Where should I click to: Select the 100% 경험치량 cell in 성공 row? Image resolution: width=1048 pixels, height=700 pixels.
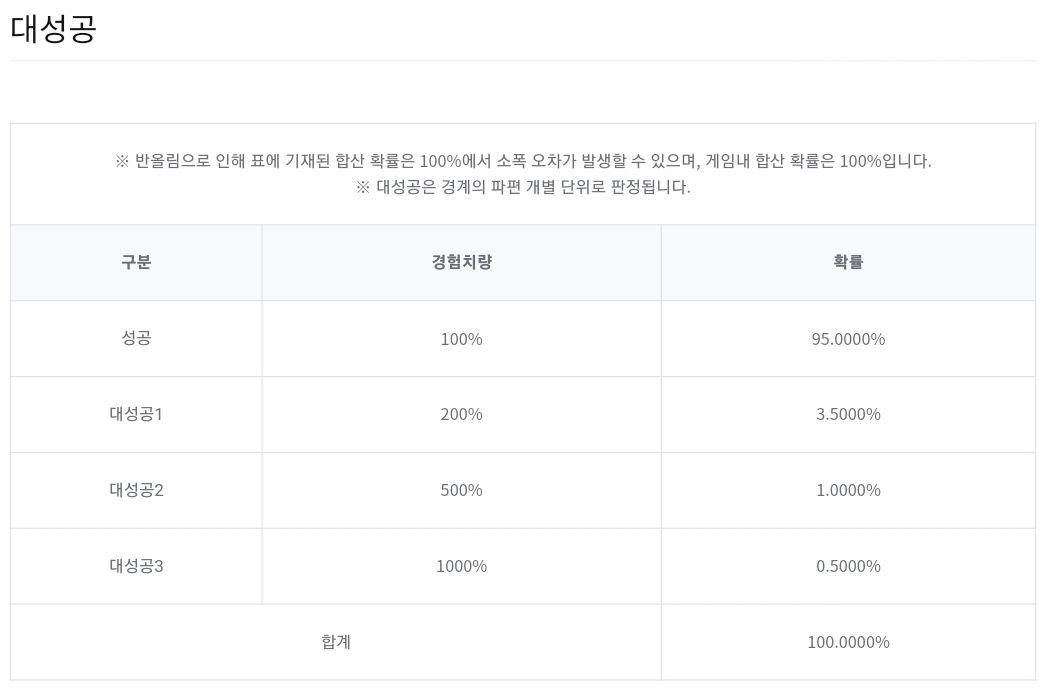click(461, 339)
